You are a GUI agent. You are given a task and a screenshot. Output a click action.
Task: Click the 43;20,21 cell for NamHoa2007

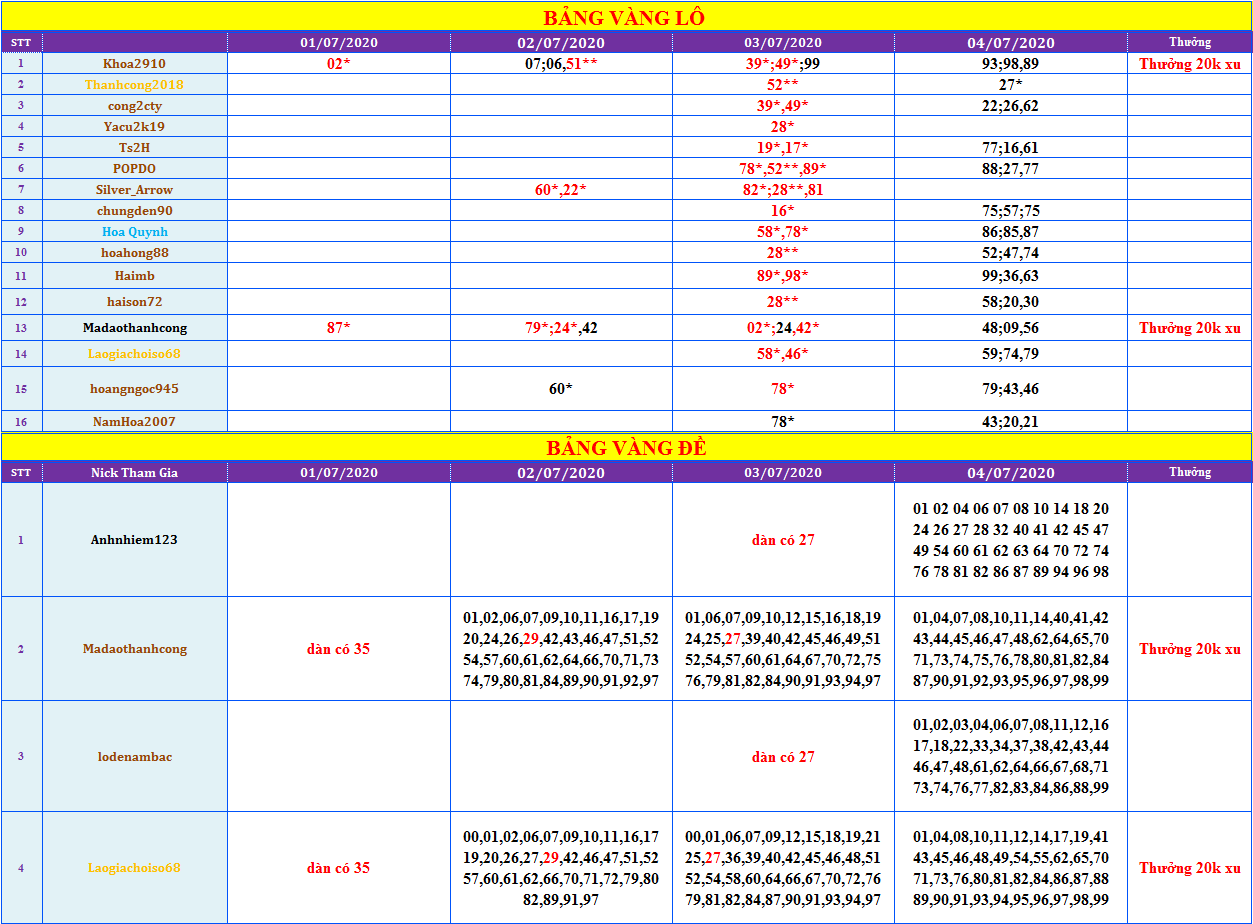pyautogui.click(x=1011, y=422)
